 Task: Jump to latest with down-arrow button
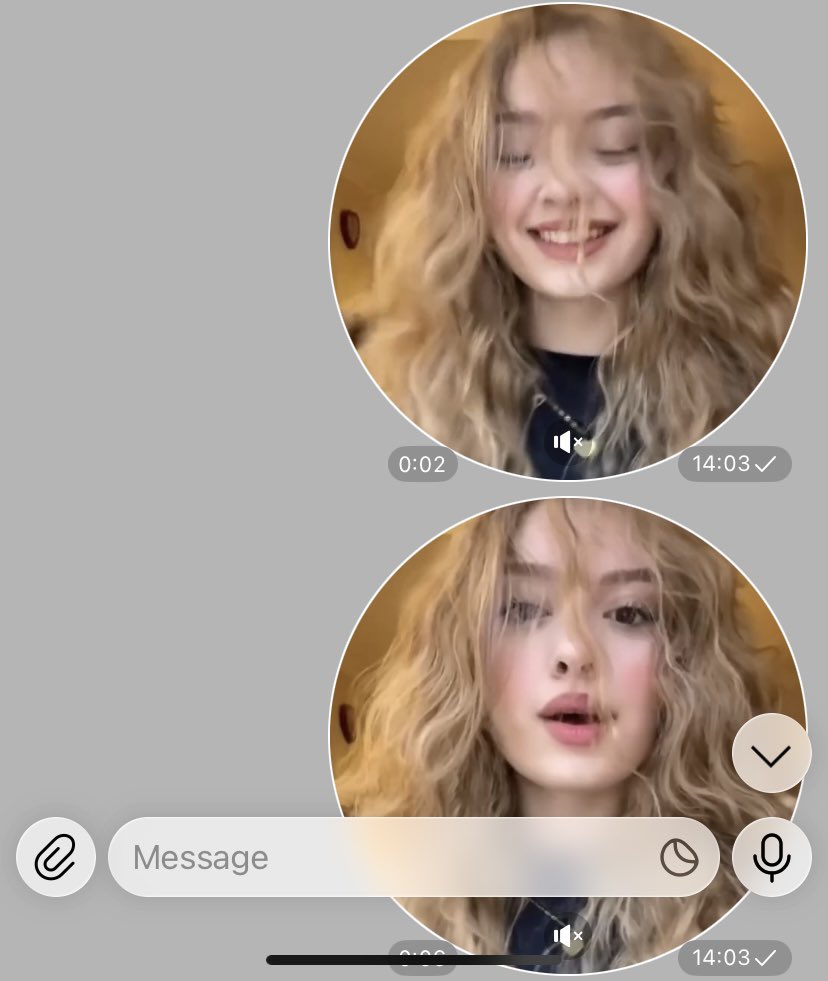(772, 753)
